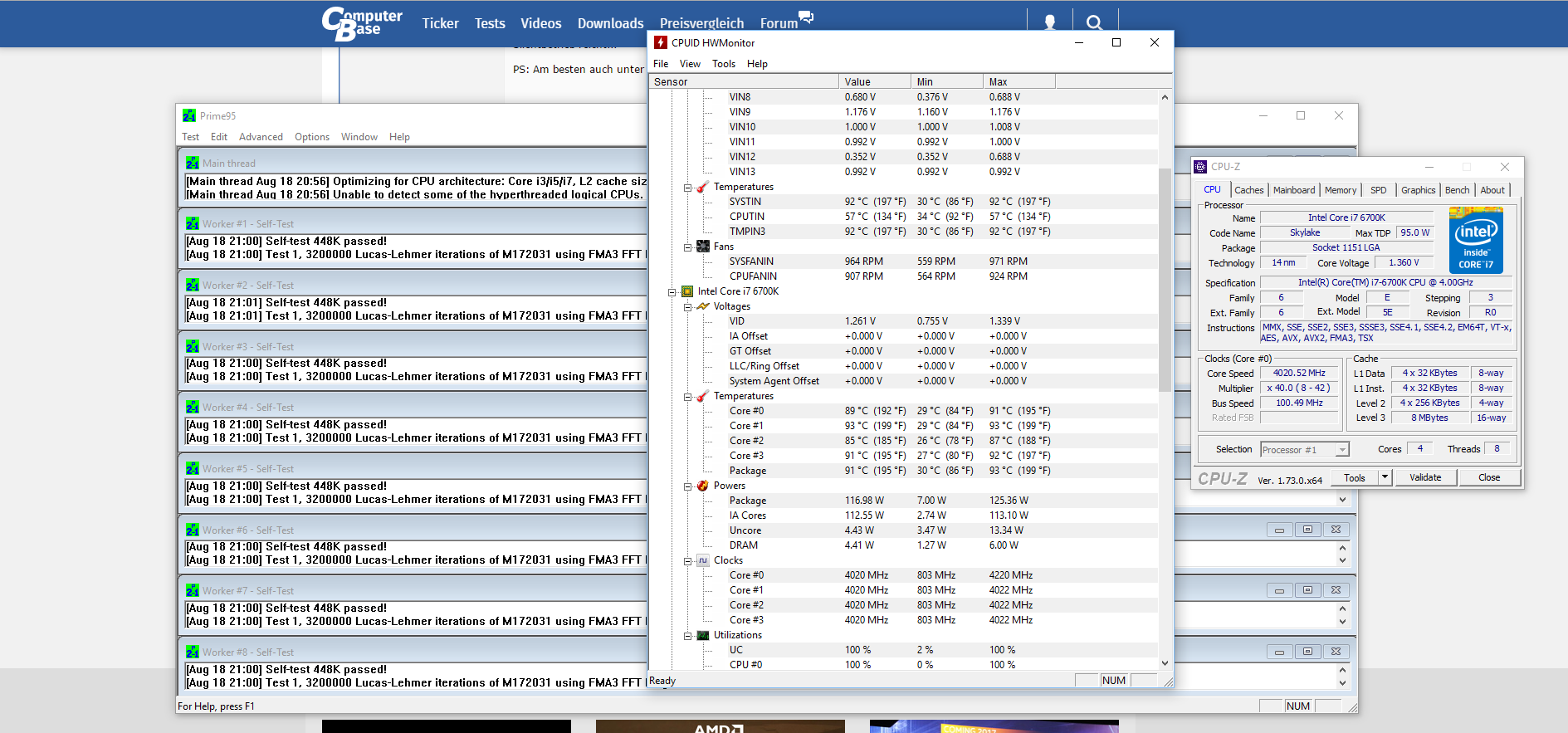Open the CPU-Z Tools dropdown arrow

[x=1385, y=477]
